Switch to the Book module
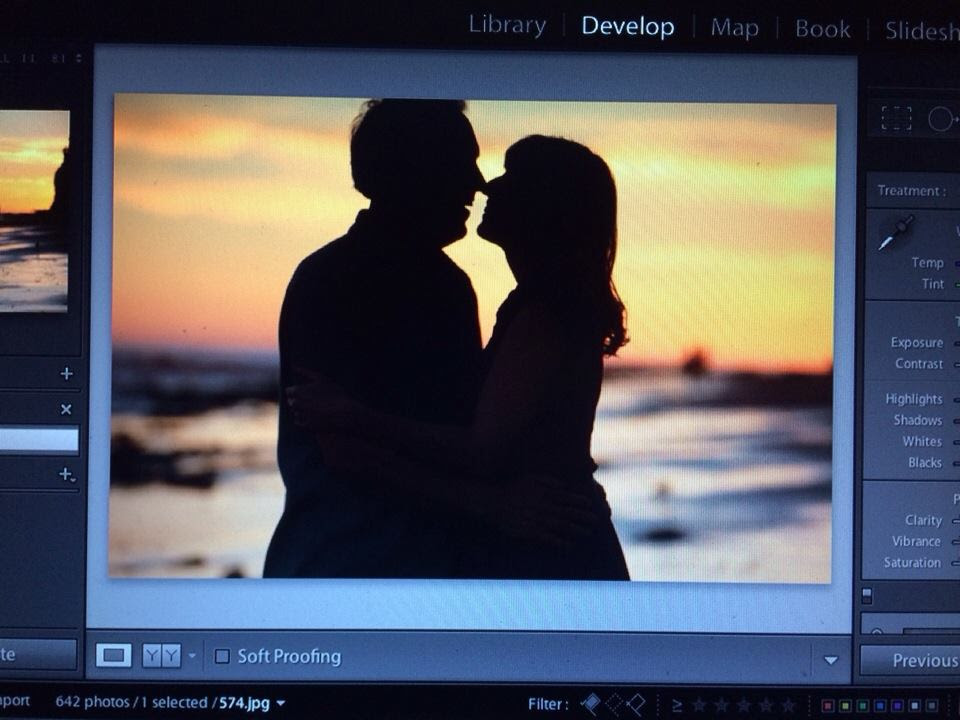Screen dimensions: 960x720 coord(822,29)
